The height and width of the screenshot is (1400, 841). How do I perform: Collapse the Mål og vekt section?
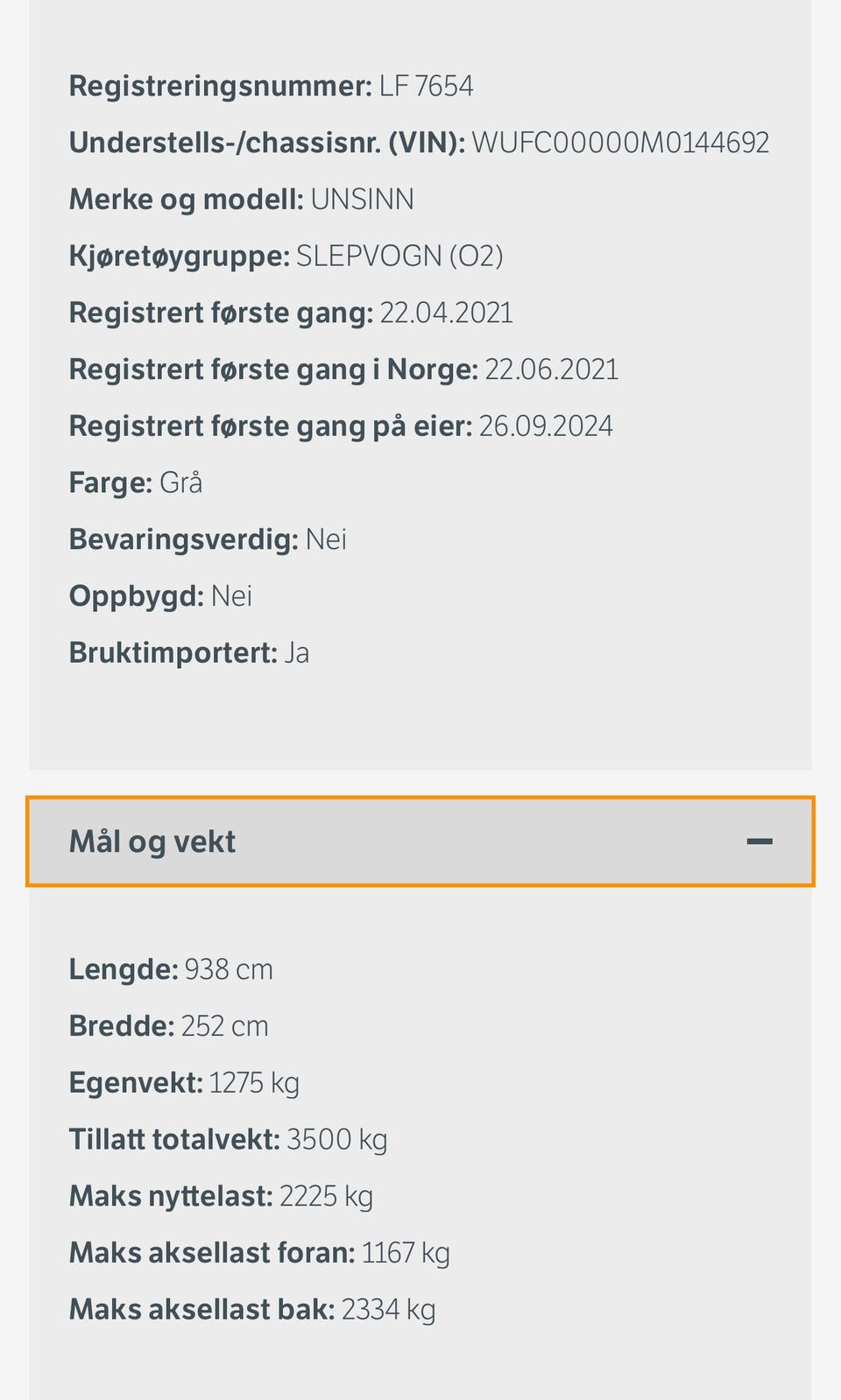coord(419,841)
